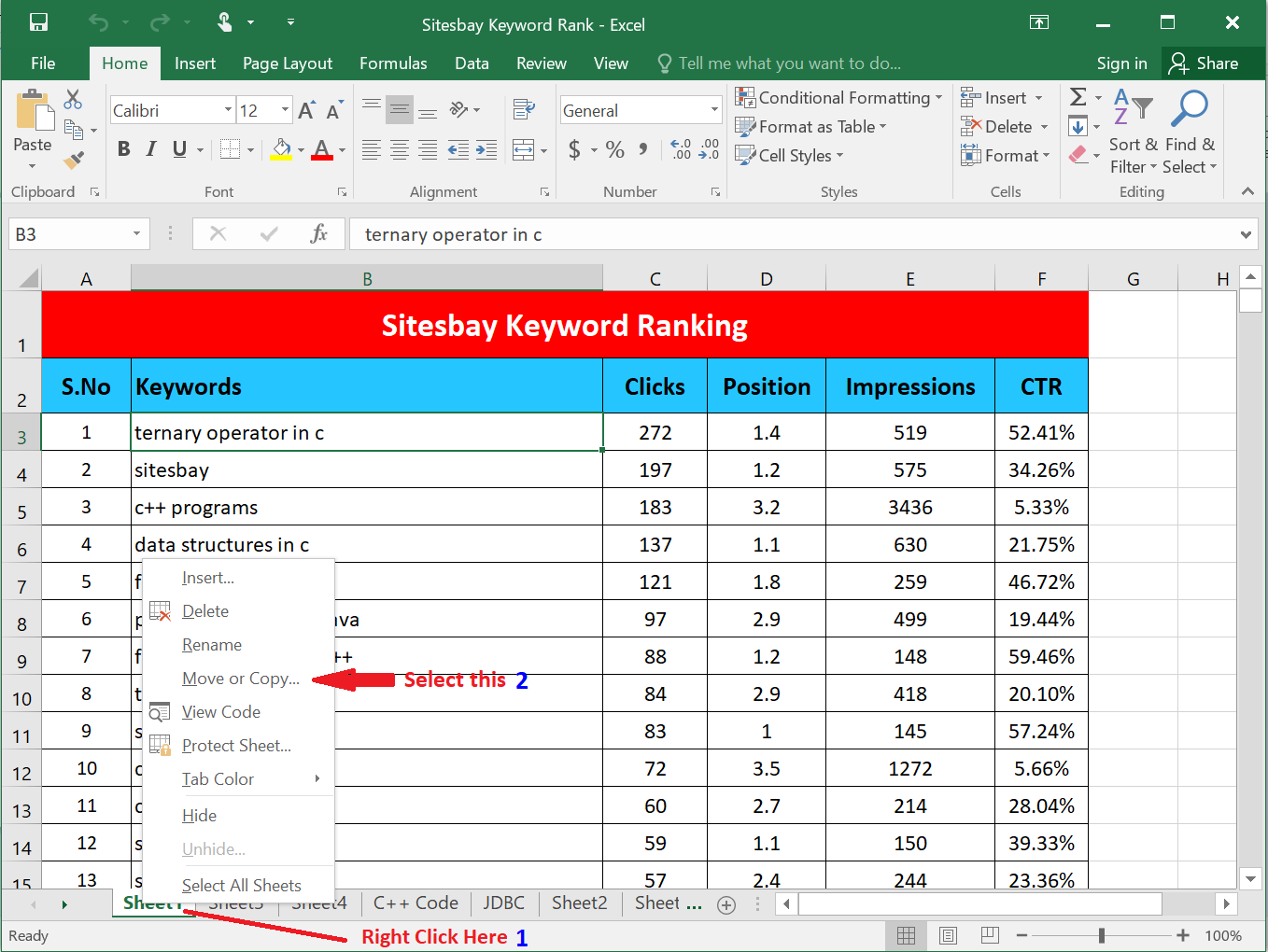Toggle Italic formatting
This screenshot has width=1268, height=952.
click(150, 149)
